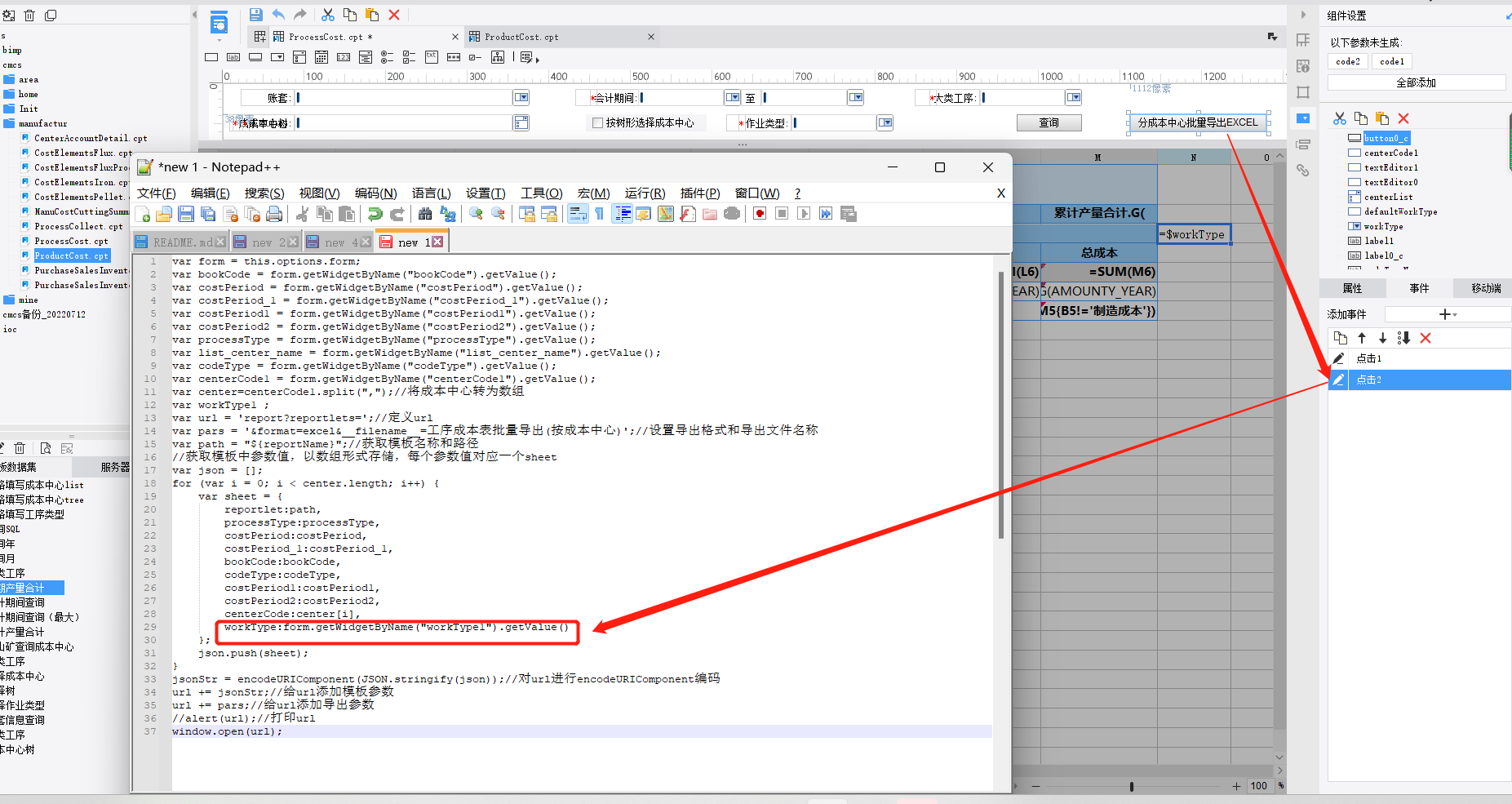Image resolution: width=1512 pixels, height=804 pixels.
Task: Click 全部添加 button
Action: [x=1416, y=82]
